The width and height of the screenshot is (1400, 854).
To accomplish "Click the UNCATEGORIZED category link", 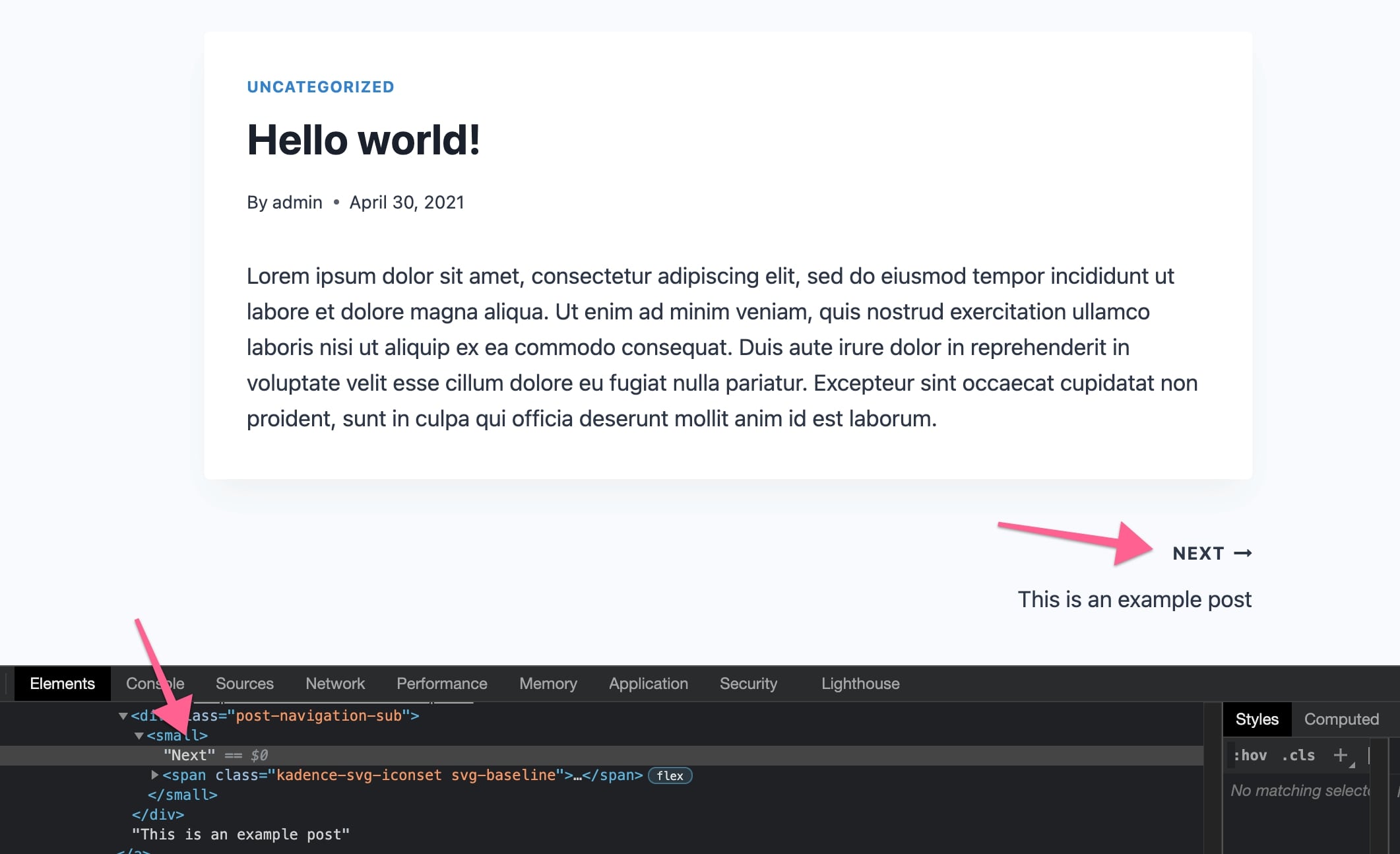I will click(321, 87).
